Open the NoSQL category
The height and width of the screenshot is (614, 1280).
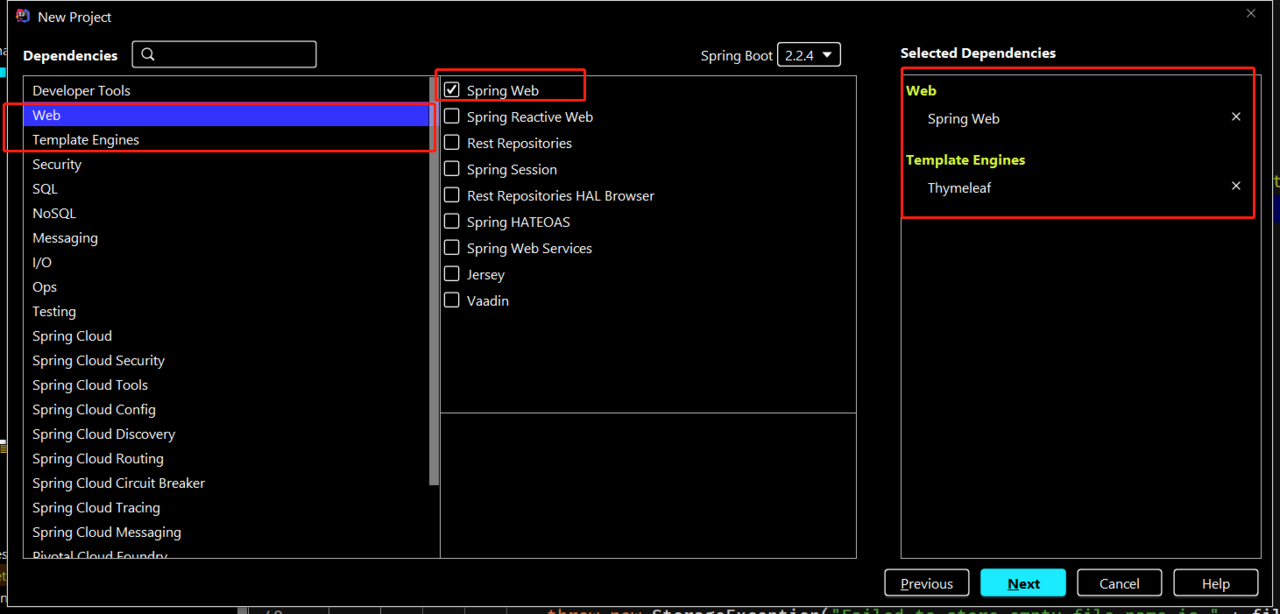coord(227,213)
